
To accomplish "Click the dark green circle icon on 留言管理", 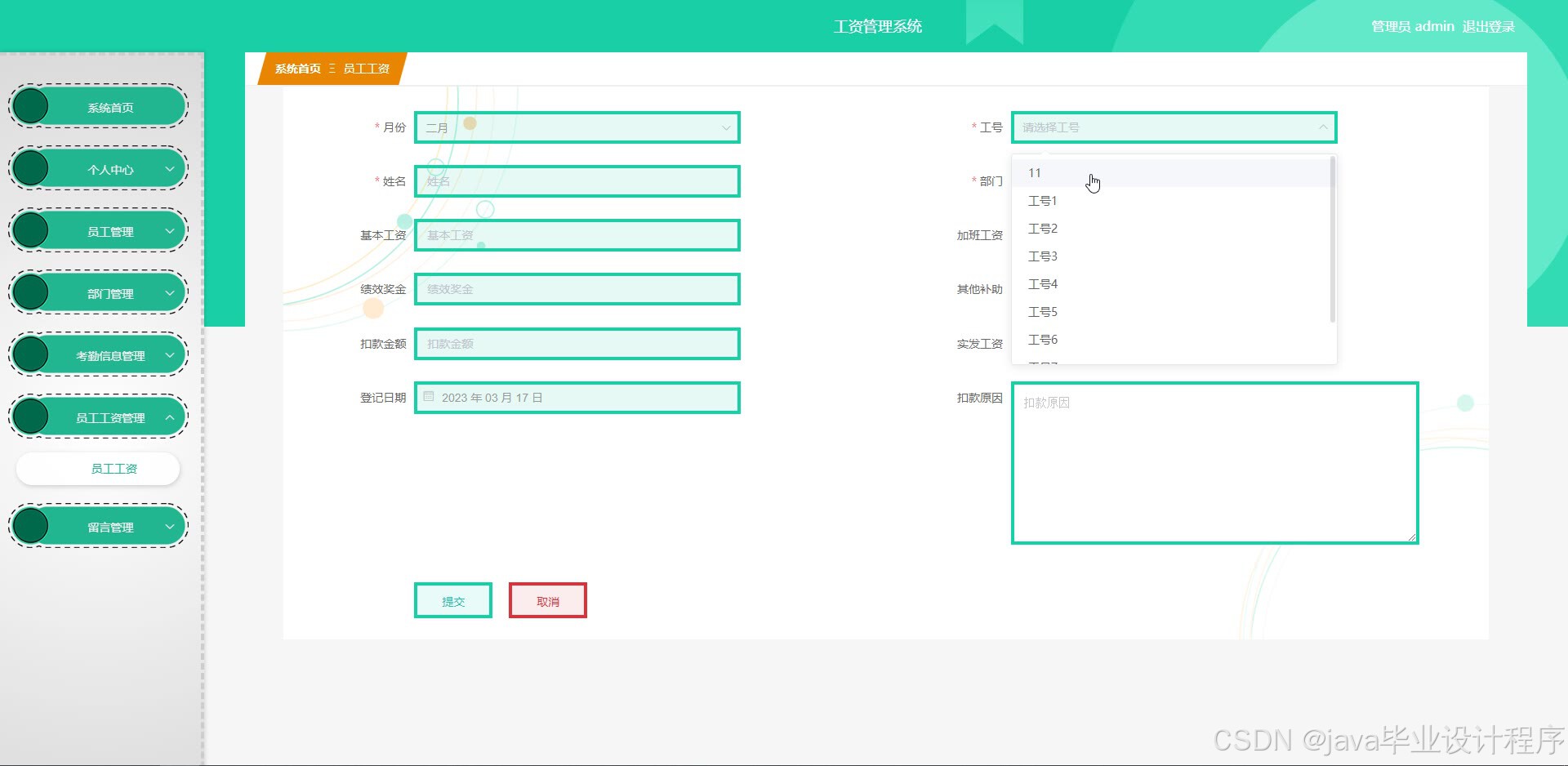I will [31, 526].
